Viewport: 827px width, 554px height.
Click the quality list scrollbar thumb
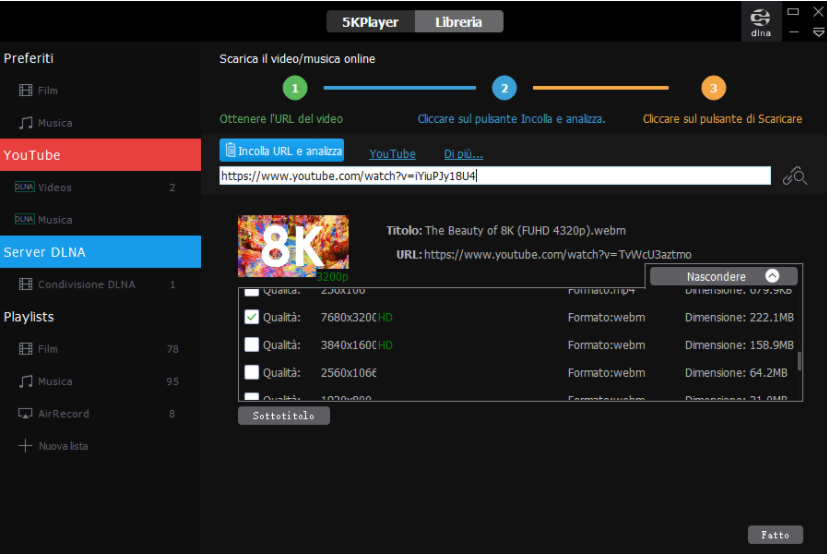click(x=800, y=361)
